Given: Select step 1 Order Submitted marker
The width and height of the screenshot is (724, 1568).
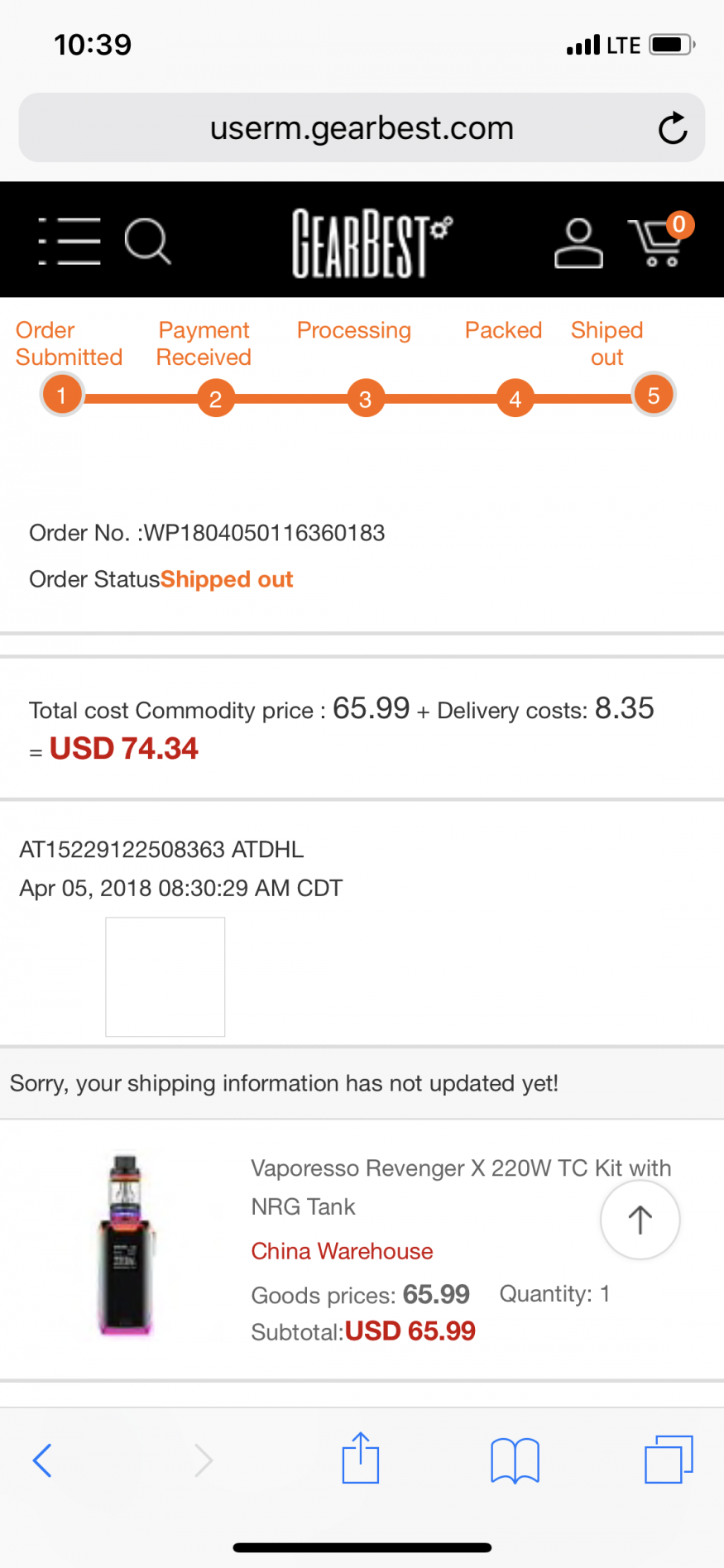Looking at the screenshot, I should [62, 396].
